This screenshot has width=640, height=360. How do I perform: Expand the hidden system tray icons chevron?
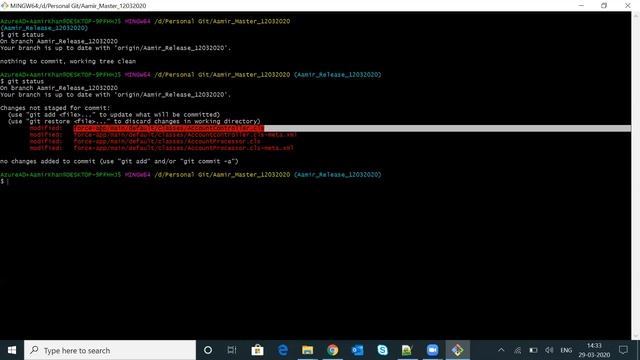click(501, 350)
